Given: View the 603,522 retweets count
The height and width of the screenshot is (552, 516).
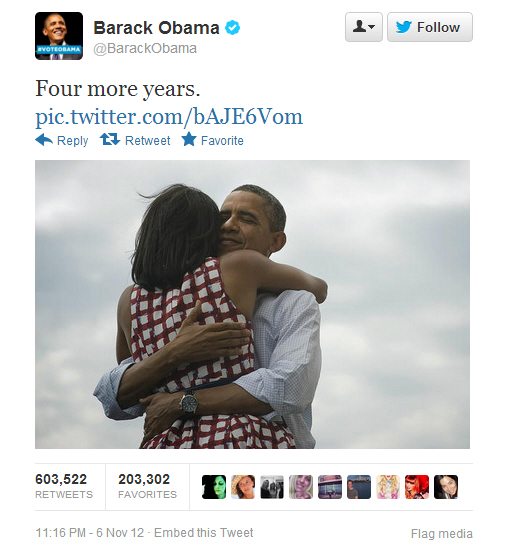Looking at the screenshot, I should [x=64, y=486].
